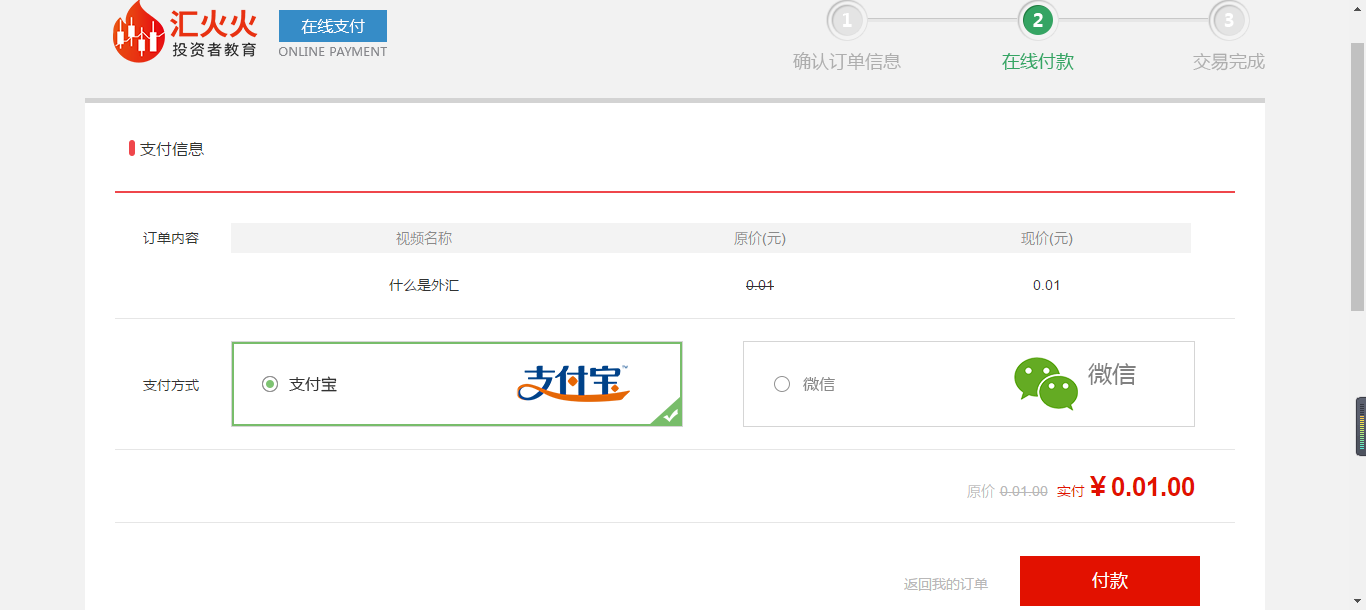Image resolution: width=1366 pixels, height=610 pixels.
Task: Click the 原价 0.01.00 strikethrough total
Action: pos(1007,491)
